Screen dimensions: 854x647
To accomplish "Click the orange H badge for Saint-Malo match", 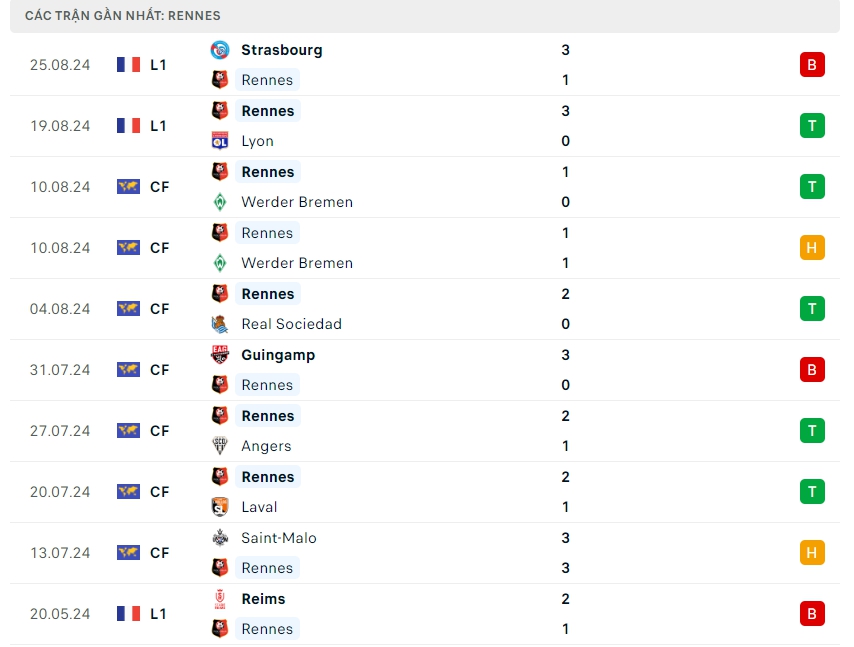I will (812, 553).
